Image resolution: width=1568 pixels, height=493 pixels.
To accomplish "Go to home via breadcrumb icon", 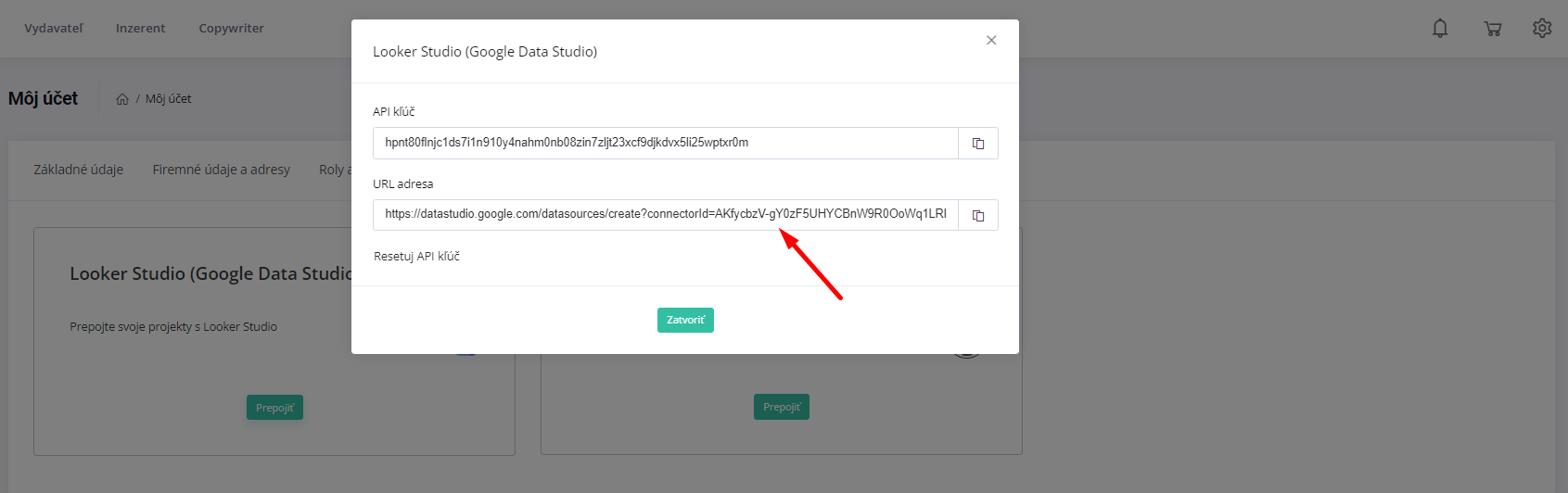I will pyautogui.click(x=122, y=99).
